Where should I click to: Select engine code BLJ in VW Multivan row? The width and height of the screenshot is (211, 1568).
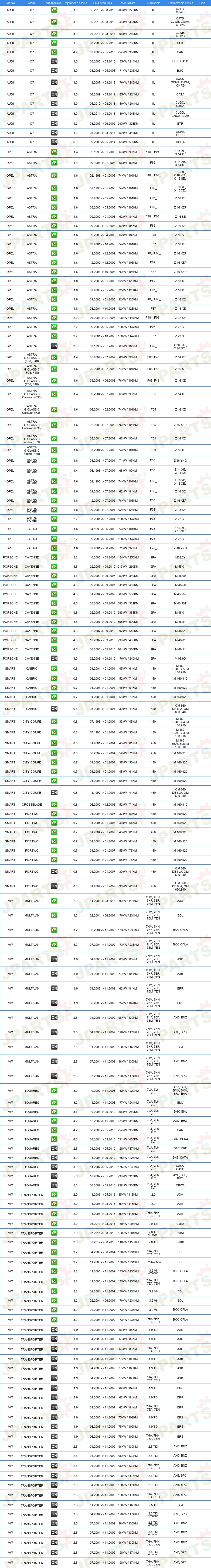[180, 1047]
